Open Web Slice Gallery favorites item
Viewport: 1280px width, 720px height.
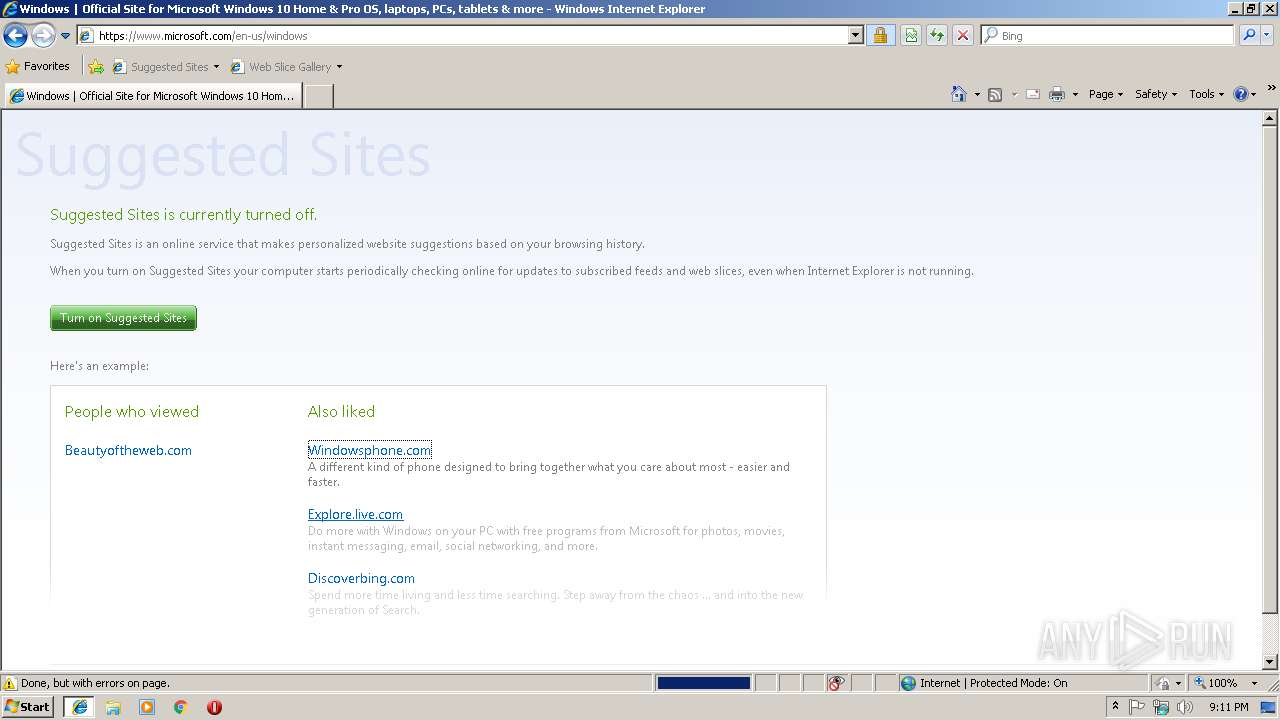pos(287,67)
